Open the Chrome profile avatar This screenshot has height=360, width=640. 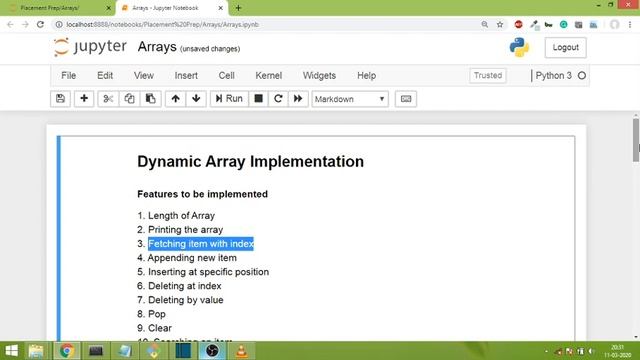pos(614,24)
